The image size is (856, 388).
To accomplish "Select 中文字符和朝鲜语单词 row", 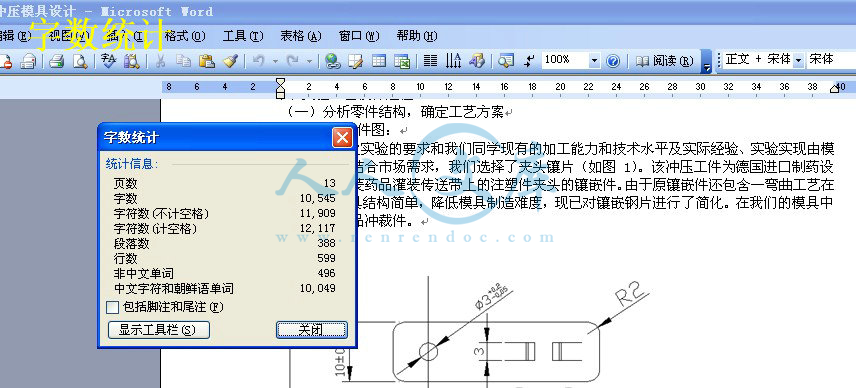I will click(x=224, y=289).
